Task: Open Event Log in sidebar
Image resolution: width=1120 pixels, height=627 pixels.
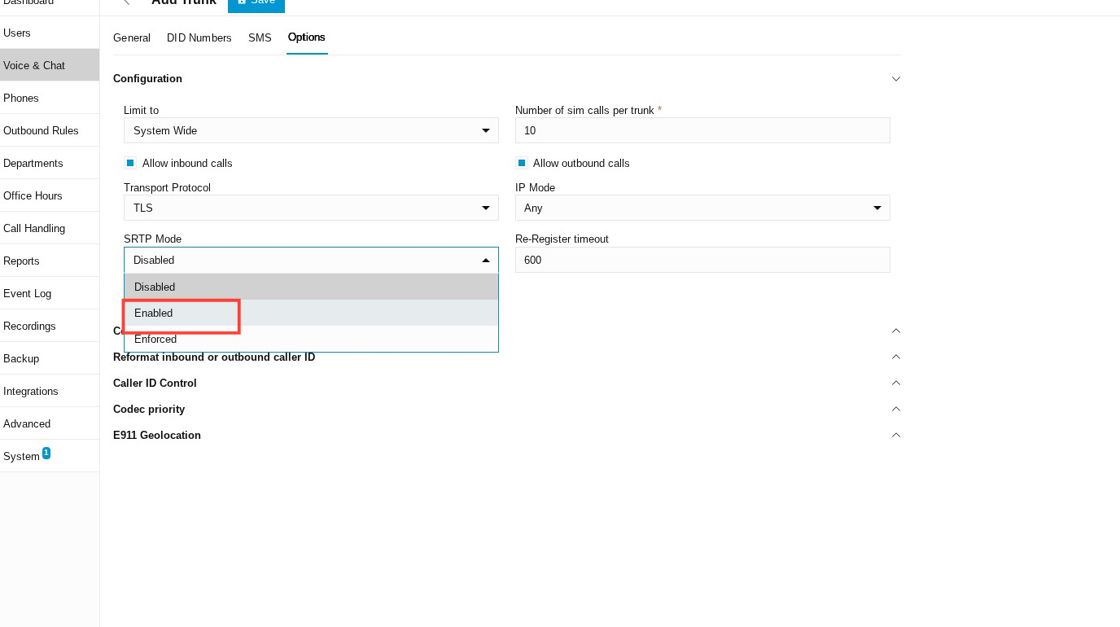Action: tap(49, 294)
